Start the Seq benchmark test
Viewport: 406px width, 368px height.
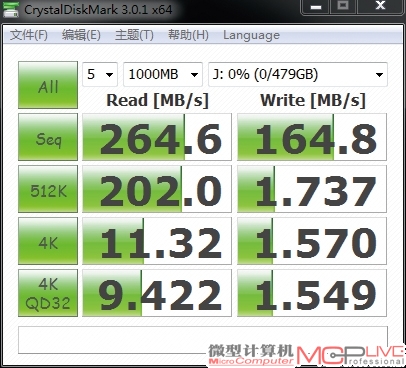[48, 137]
